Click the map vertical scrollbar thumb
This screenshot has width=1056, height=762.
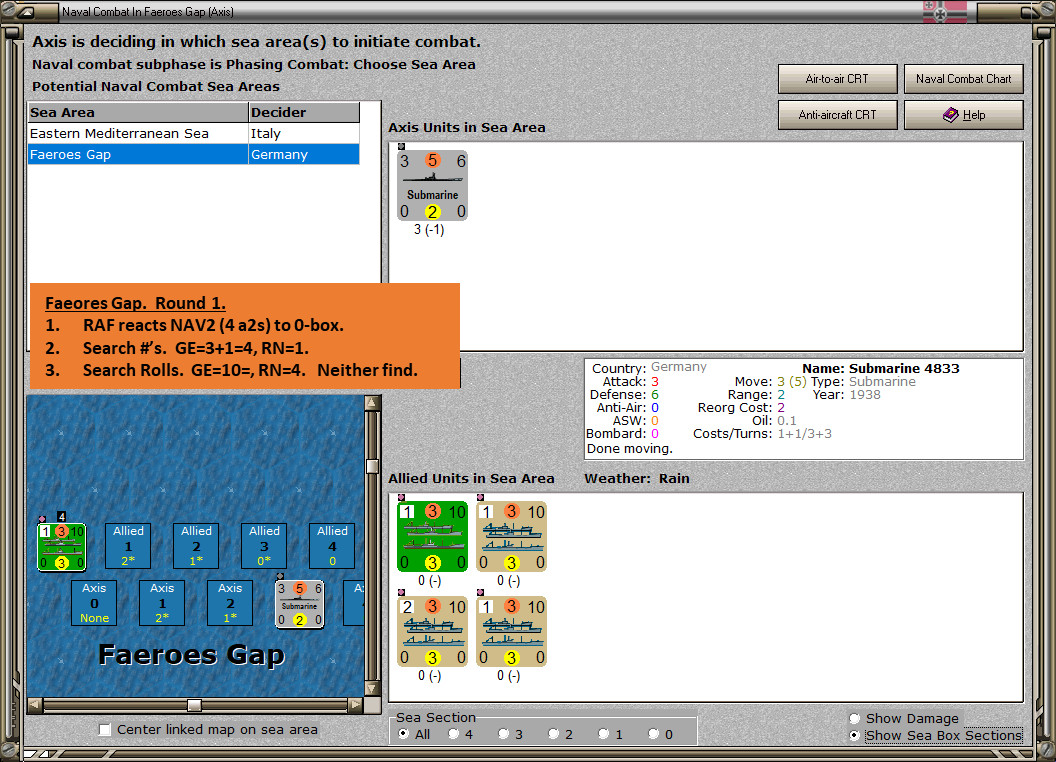(x=372, y=466)
